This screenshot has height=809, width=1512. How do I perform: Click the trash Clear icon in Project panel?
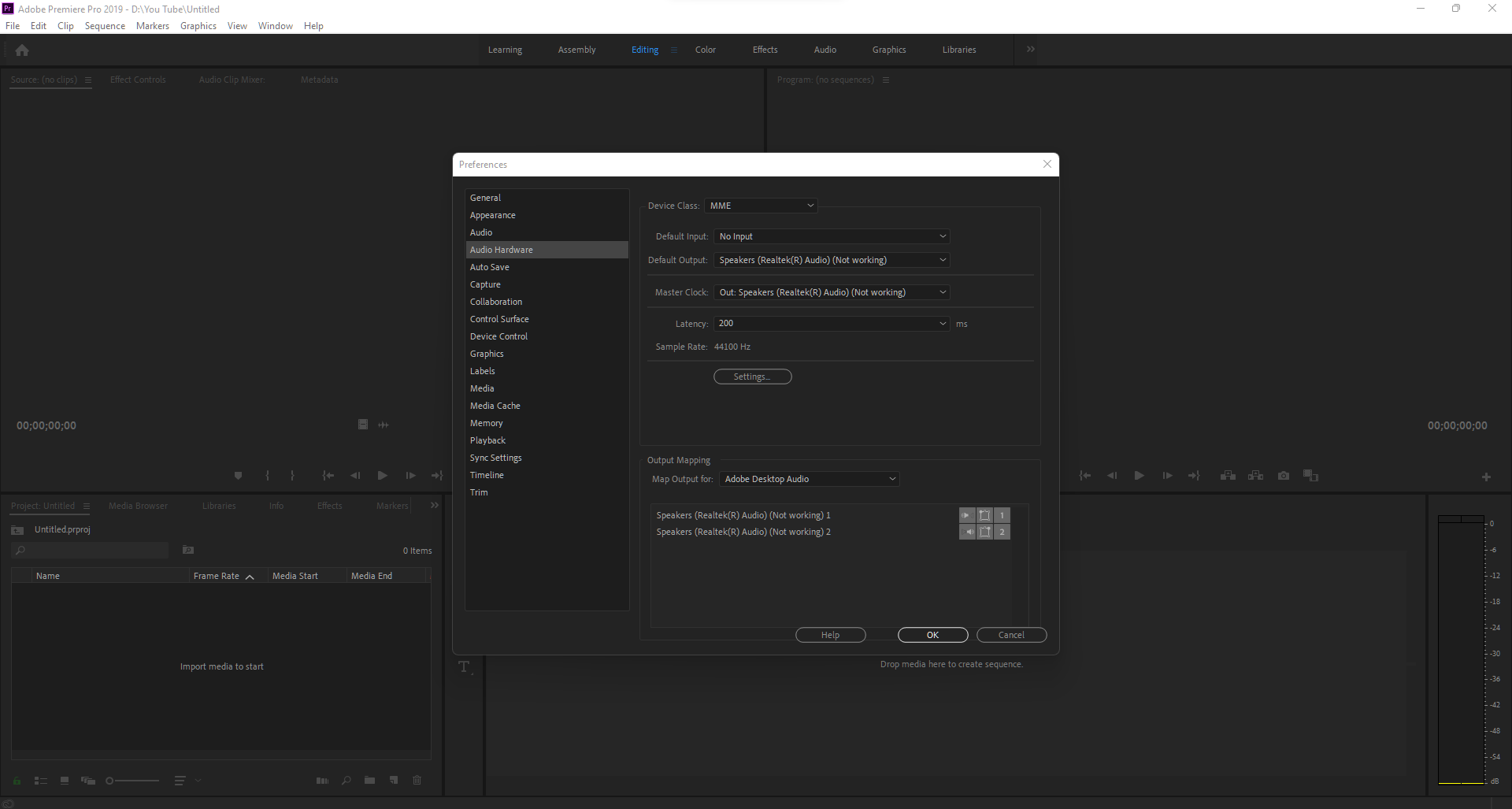pos(417,781)
